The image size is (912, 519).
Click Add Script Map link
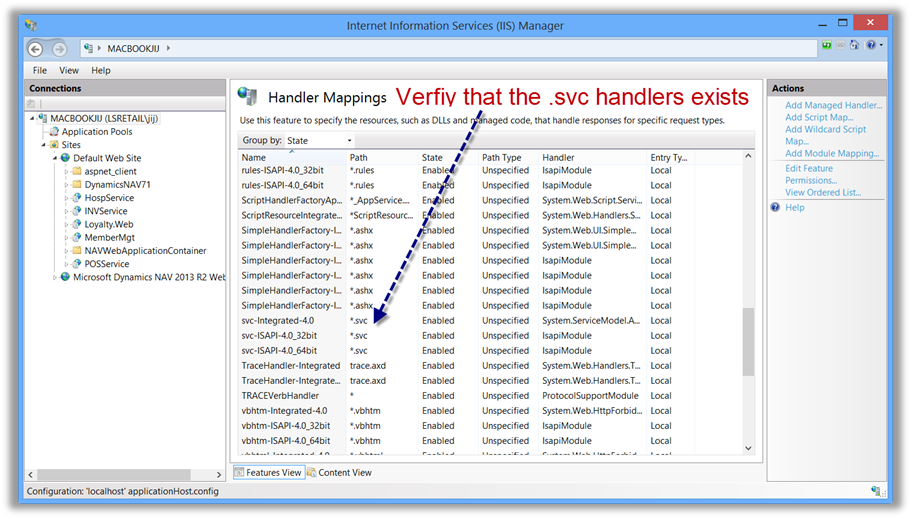pos(819,117)
